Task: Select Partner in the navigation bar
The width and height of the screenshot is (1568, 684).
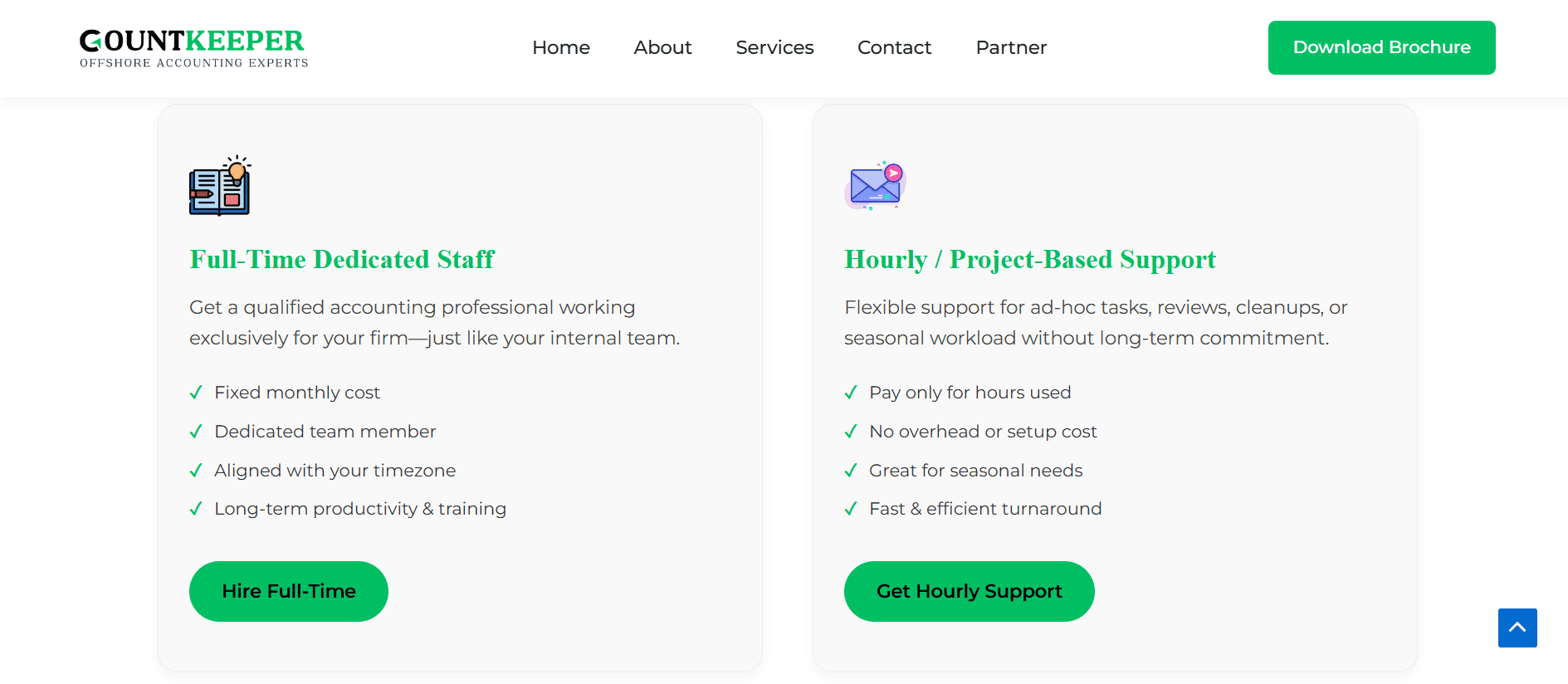Action: click(x=1011, y=47)
